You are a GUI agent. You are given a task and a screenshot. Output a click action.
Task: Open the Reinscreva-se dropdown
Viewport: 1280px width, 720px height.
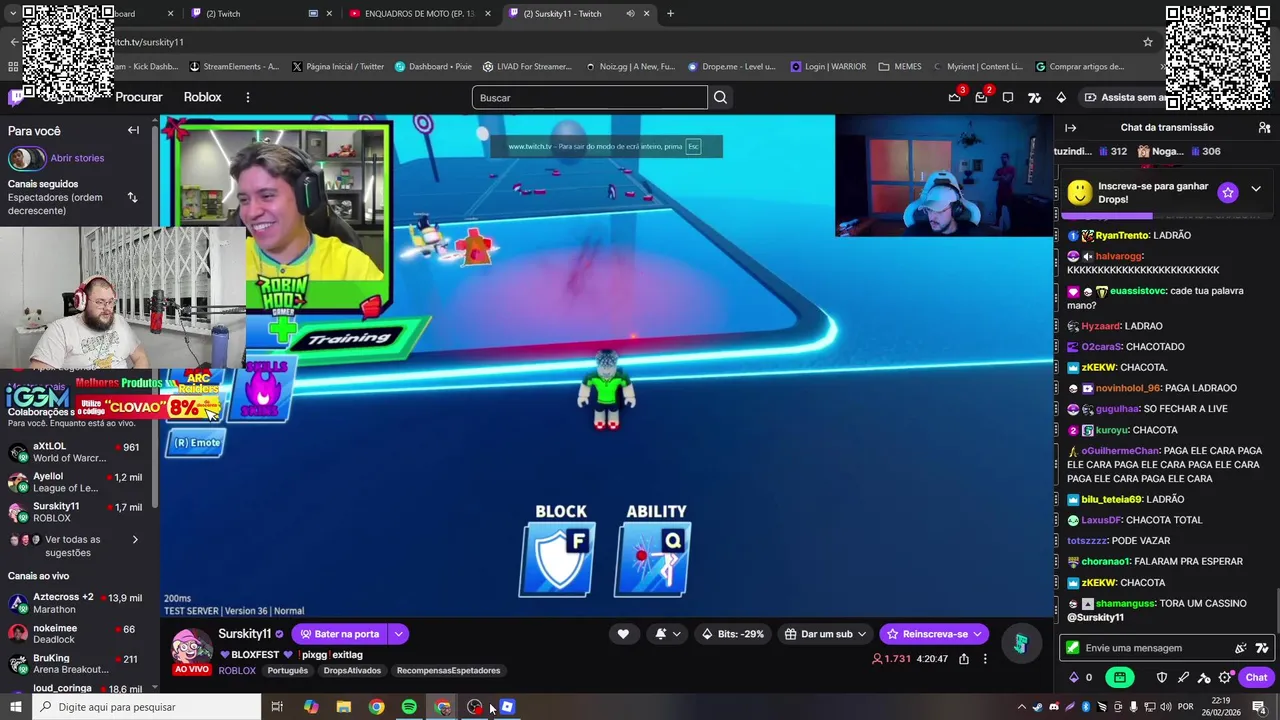tap(977, 634)
